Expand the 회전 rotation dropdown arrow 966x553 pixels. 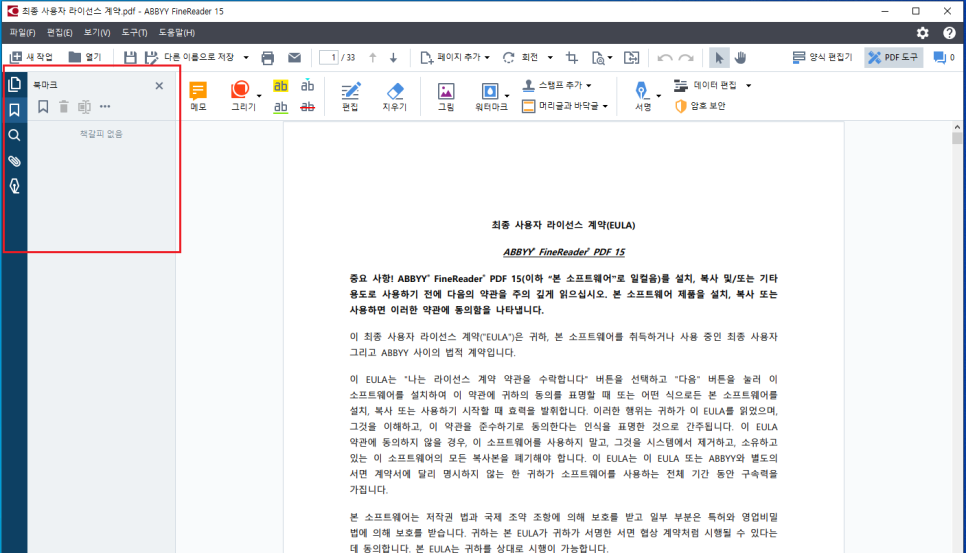pyautogui.click(x=550, y=57)
